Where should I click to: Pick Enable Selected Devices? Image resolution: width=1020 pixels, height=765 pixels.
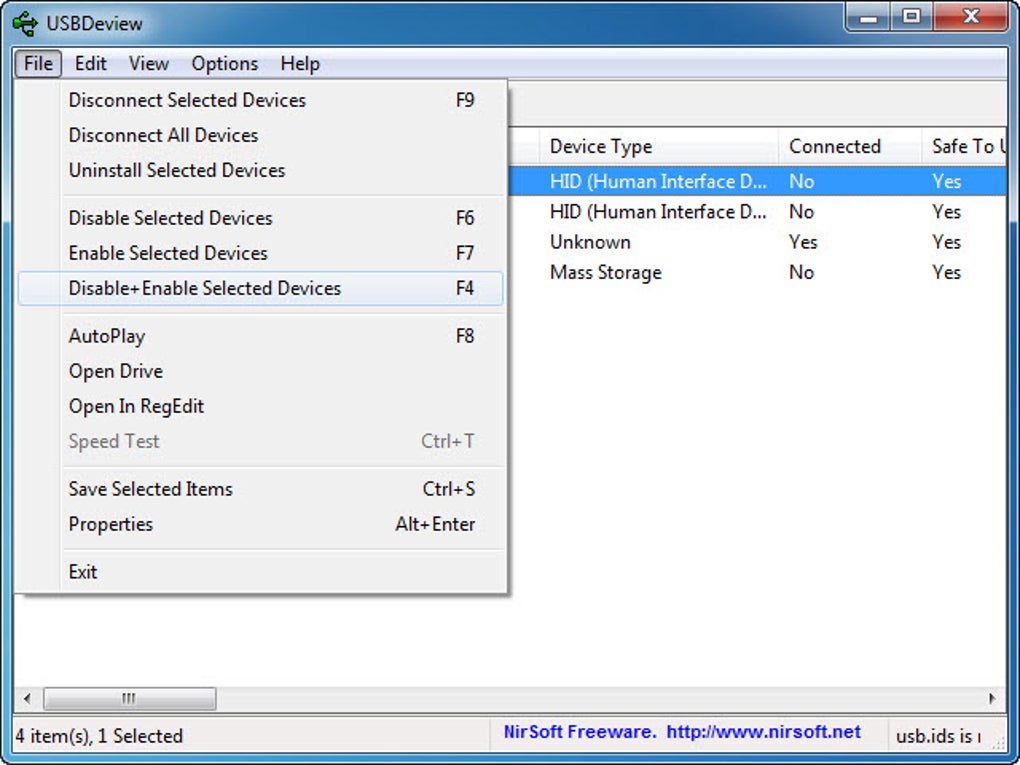(168, 253)
